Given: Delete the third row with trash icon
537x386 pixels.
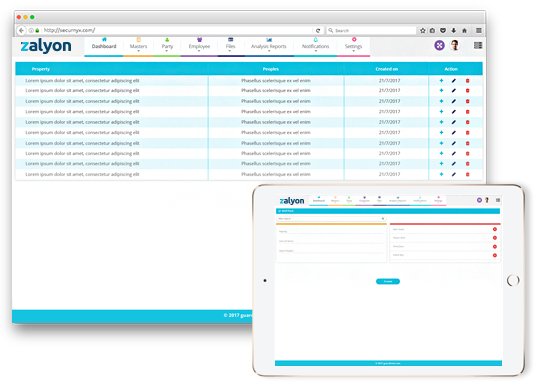Looking at the screenshot, I should (x=467, y=101).
